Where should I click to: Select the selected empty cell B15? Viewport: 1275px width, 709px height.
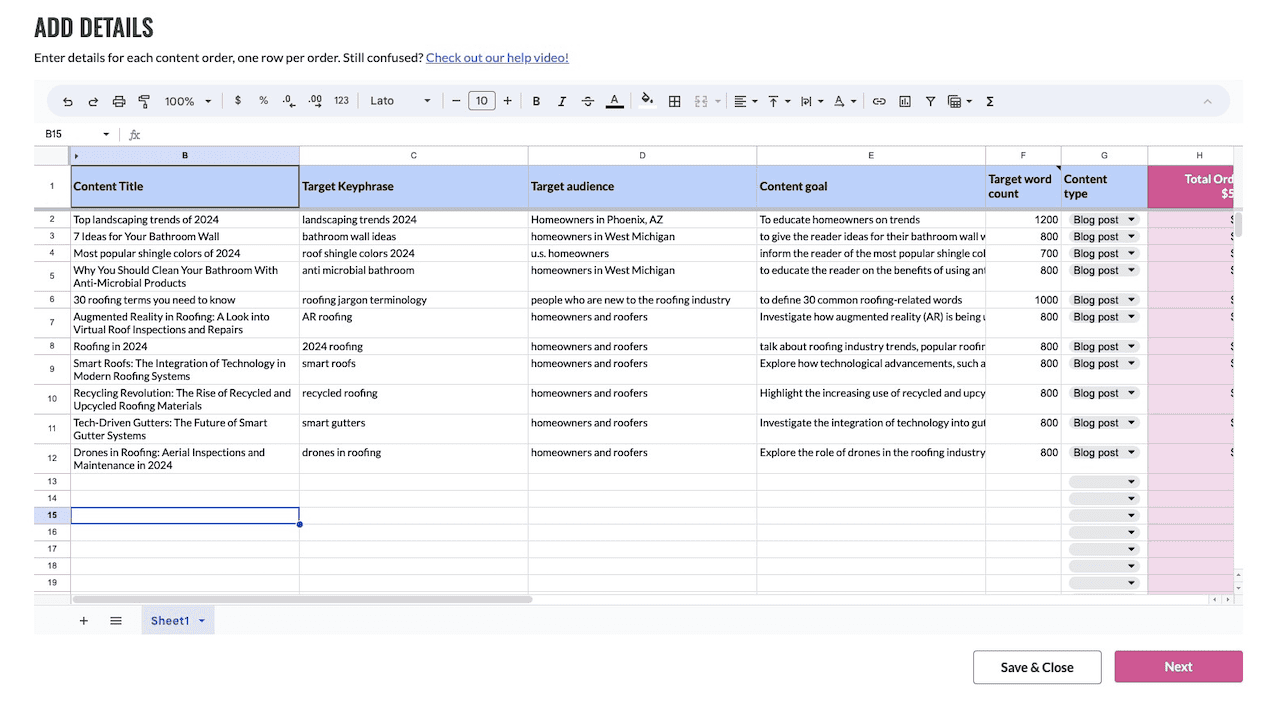(185, 516)
